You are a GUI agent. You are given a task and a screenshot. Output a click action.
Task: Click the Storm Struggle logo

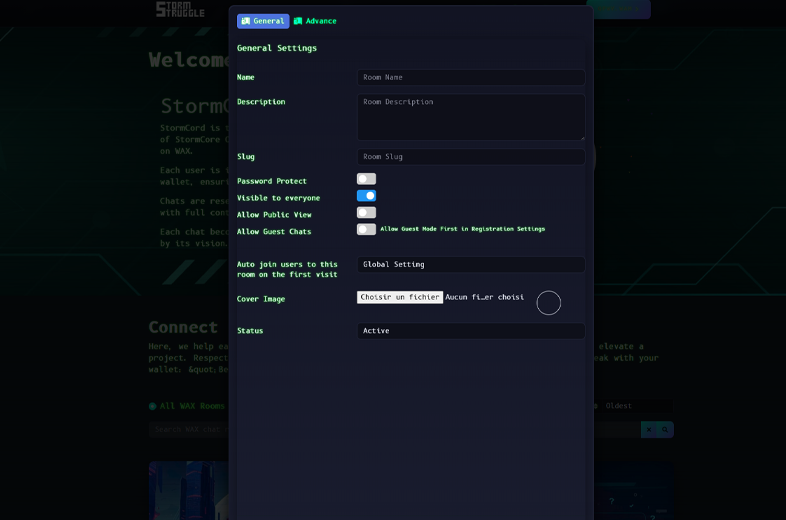pyautogui.click(x=180, y=9)
